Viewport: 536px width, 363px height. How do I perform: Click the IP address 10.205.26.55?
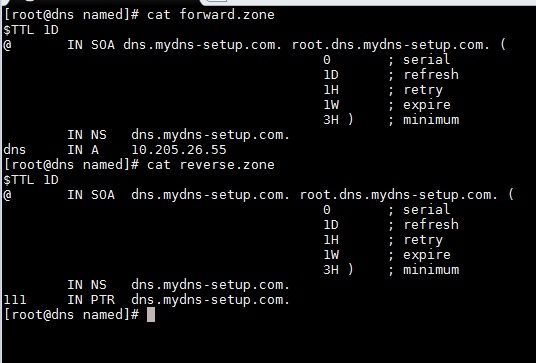[x=179, y=150]
